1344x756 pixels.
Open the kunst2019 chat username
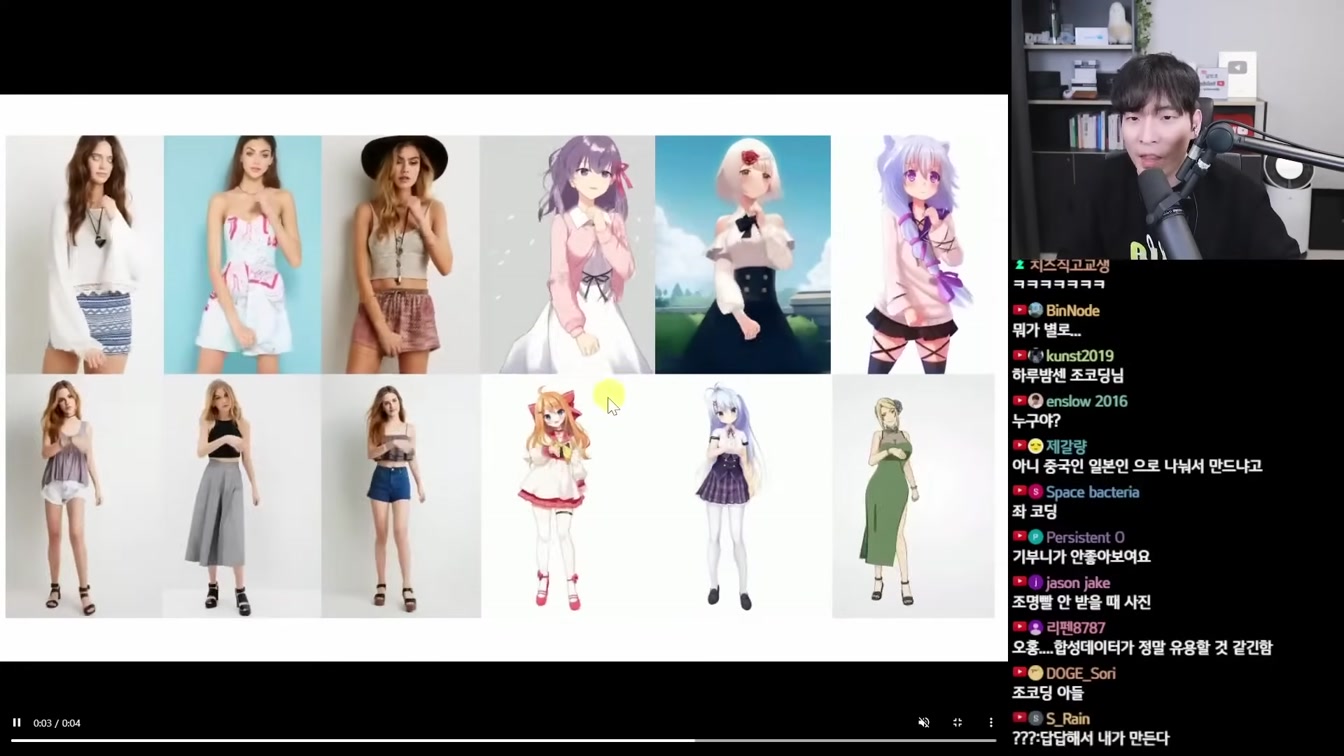click(x=1080, y=355)
